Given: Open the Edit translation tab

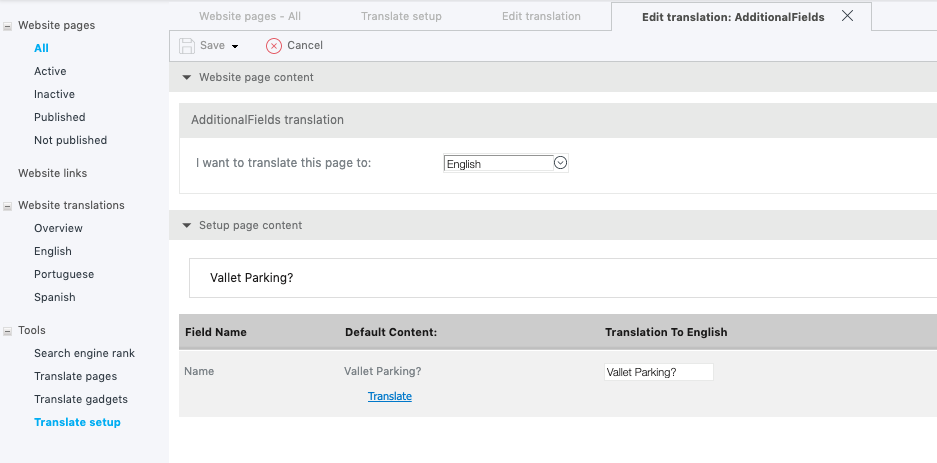Looking at the screenshot, I should tap(541, 16).
